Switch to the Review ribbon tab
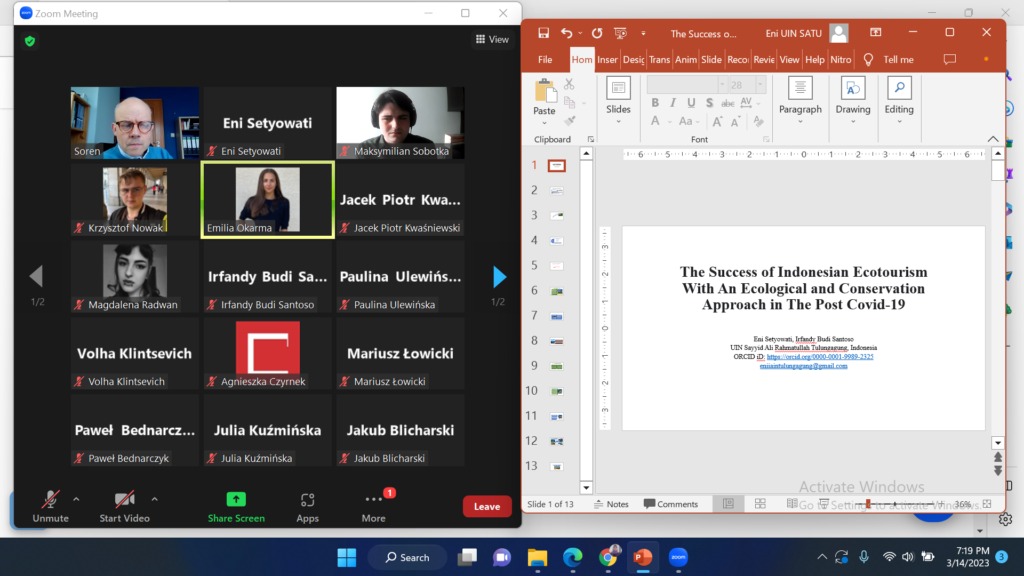 tap(763, 59)
